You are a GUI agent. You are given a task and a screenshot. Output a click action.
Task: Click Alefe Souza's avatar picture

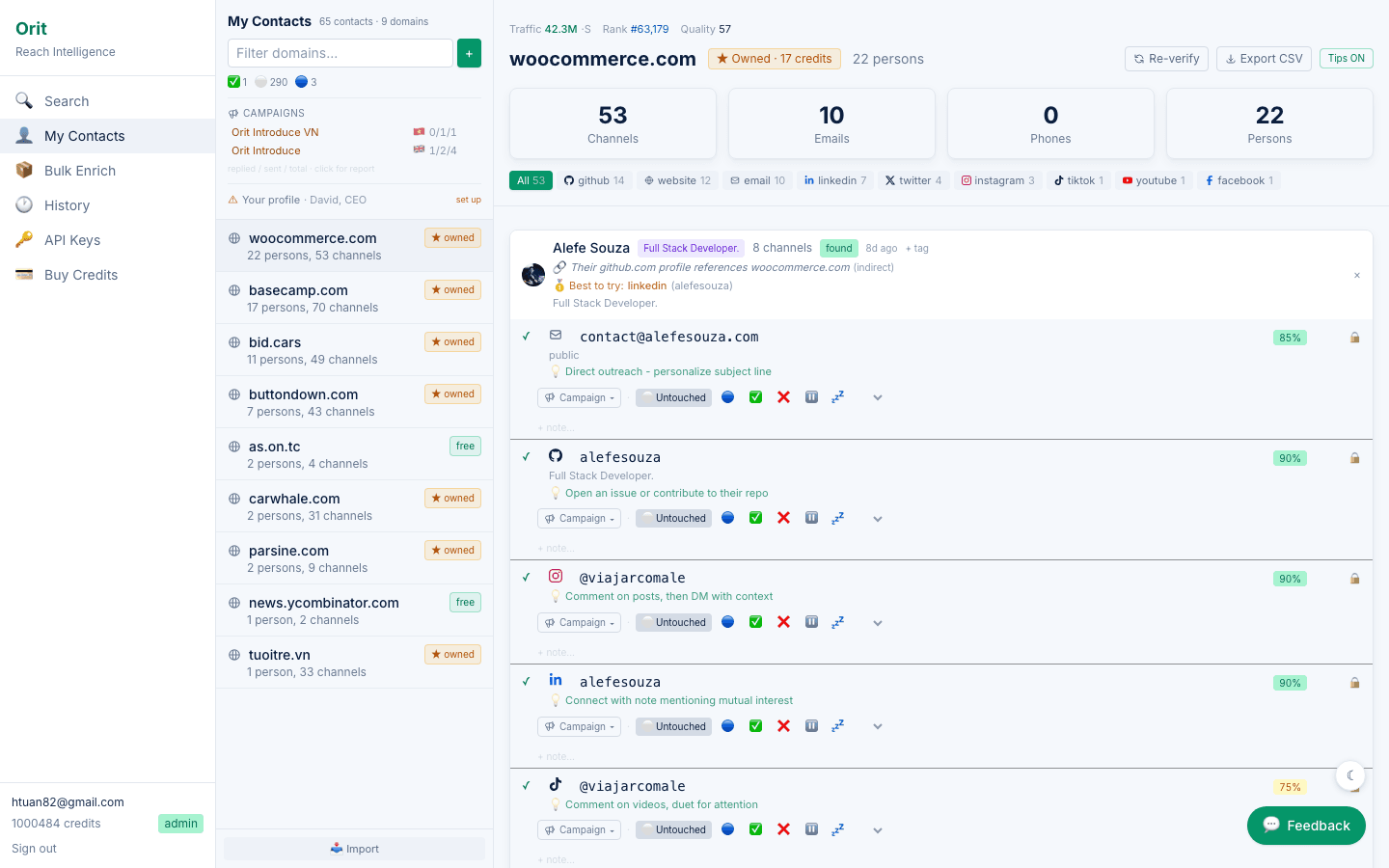pyautogui.click(x=533, y=275)
